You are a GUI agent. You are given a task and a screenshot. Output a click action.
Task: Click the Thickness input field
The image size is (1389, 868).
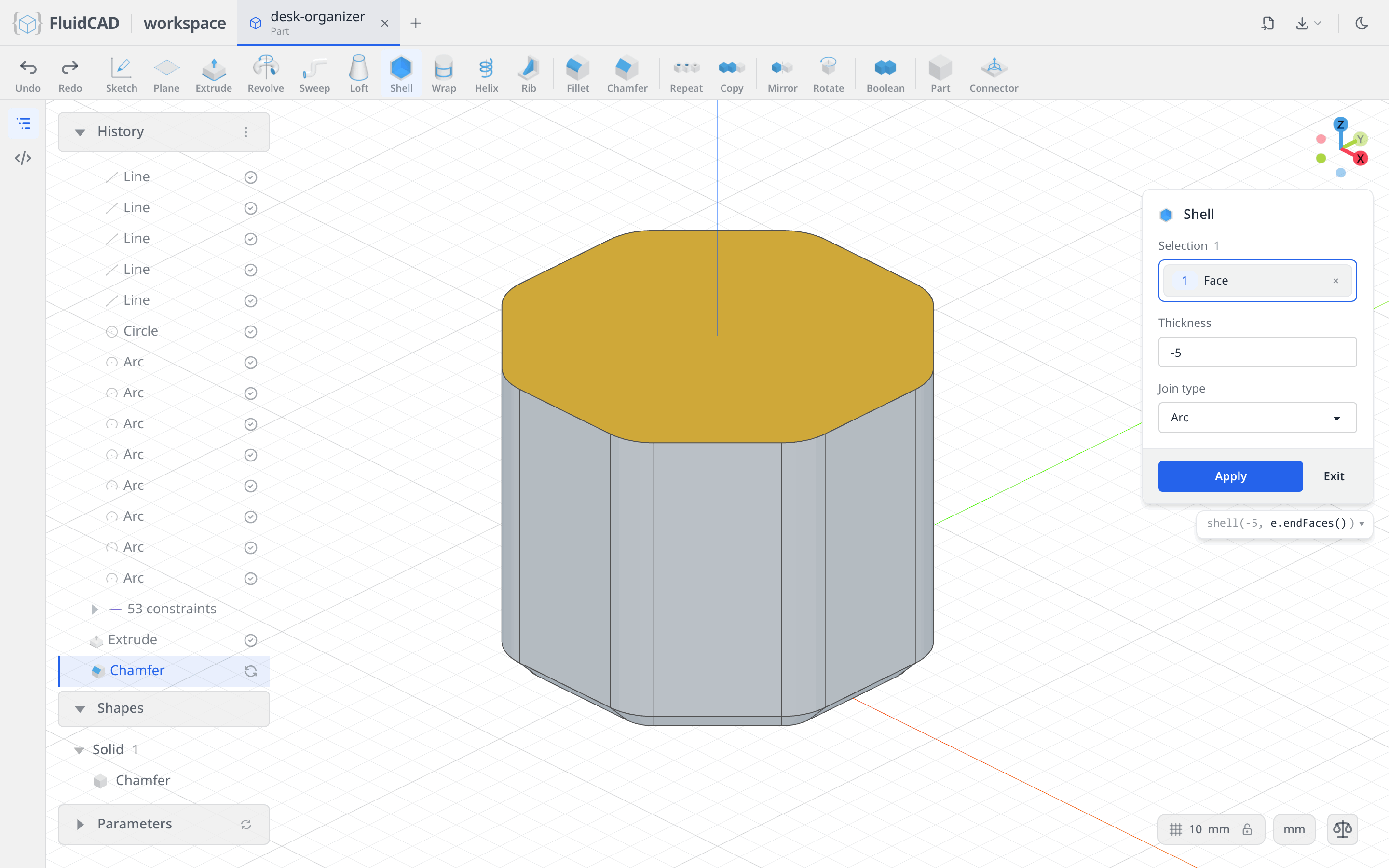coord(1257,352)
